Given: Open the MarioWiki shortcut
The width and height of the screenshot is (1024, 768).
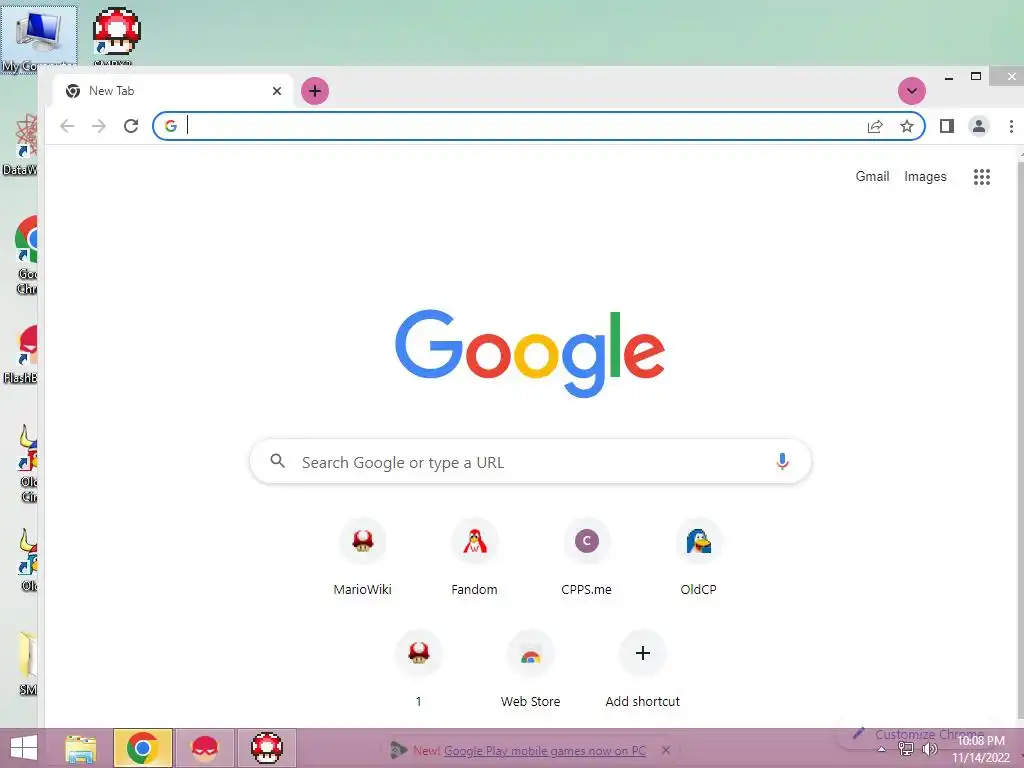Looking at the screenshot, I should [x=362, y=556].
